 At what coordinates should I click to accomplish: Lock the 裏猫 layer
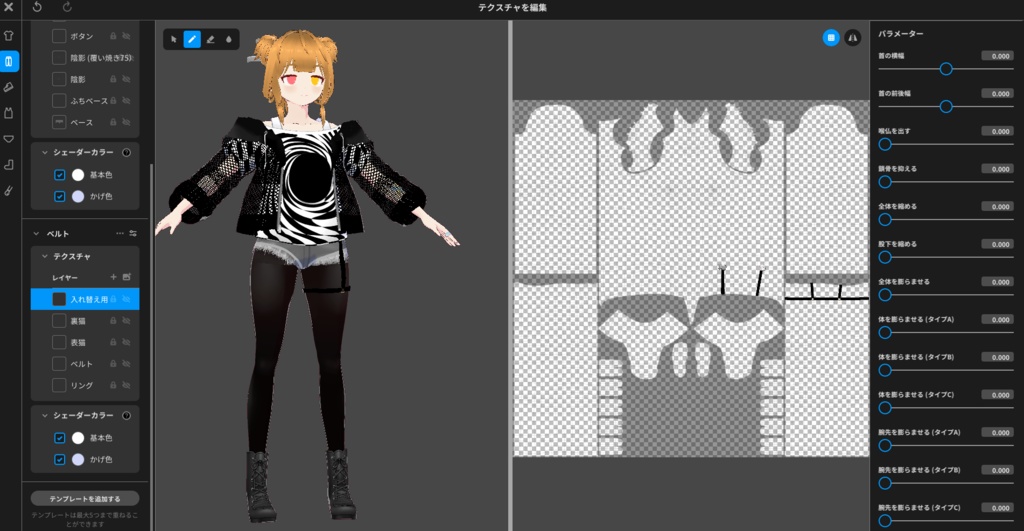[113, 321]
